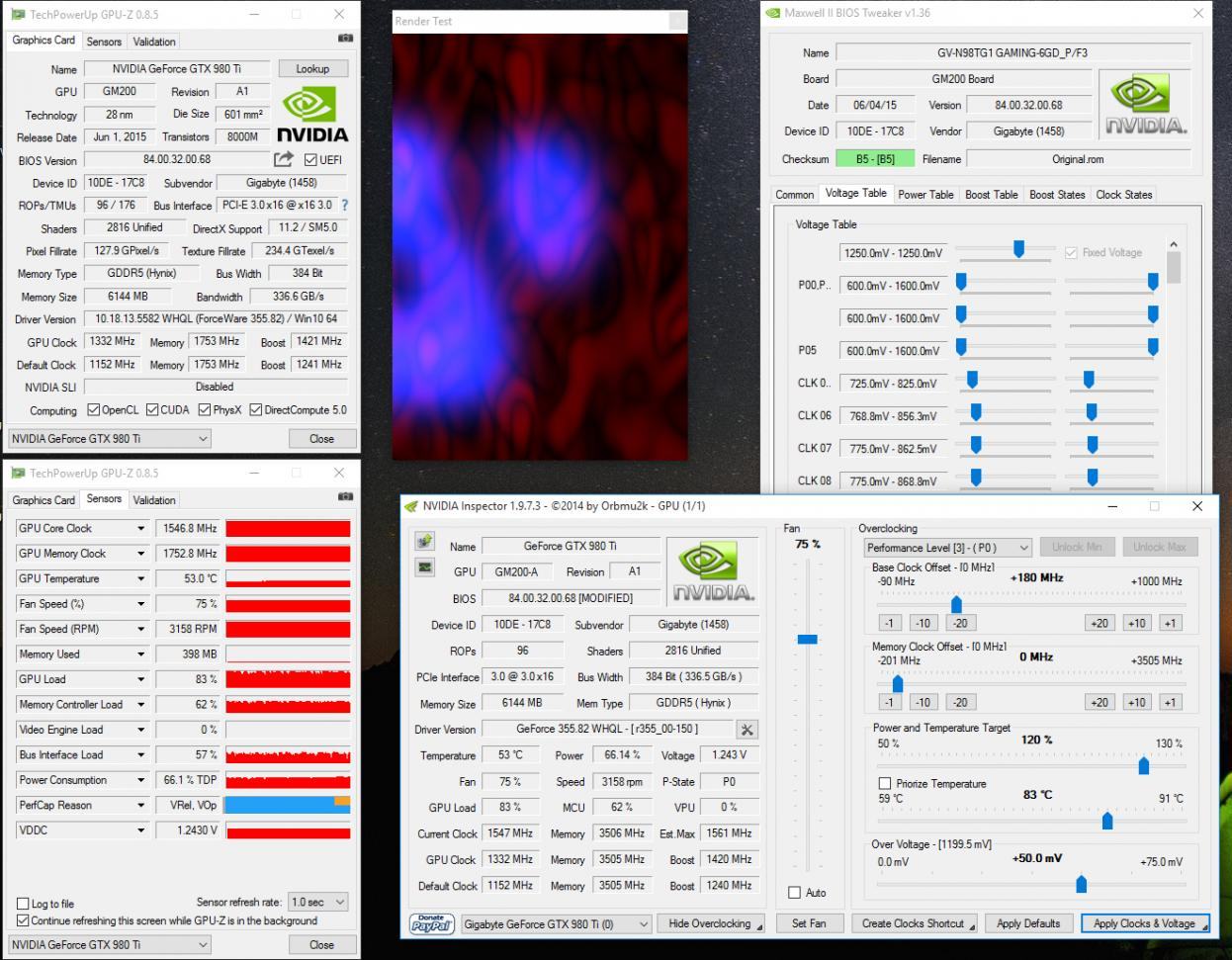Image resolution: width=1232 pixels, height=960 pixels.
Task: Open Gigabyte GeForce GTX 980 Ti (0) dropdown
Action: click(x=557, y=924)
